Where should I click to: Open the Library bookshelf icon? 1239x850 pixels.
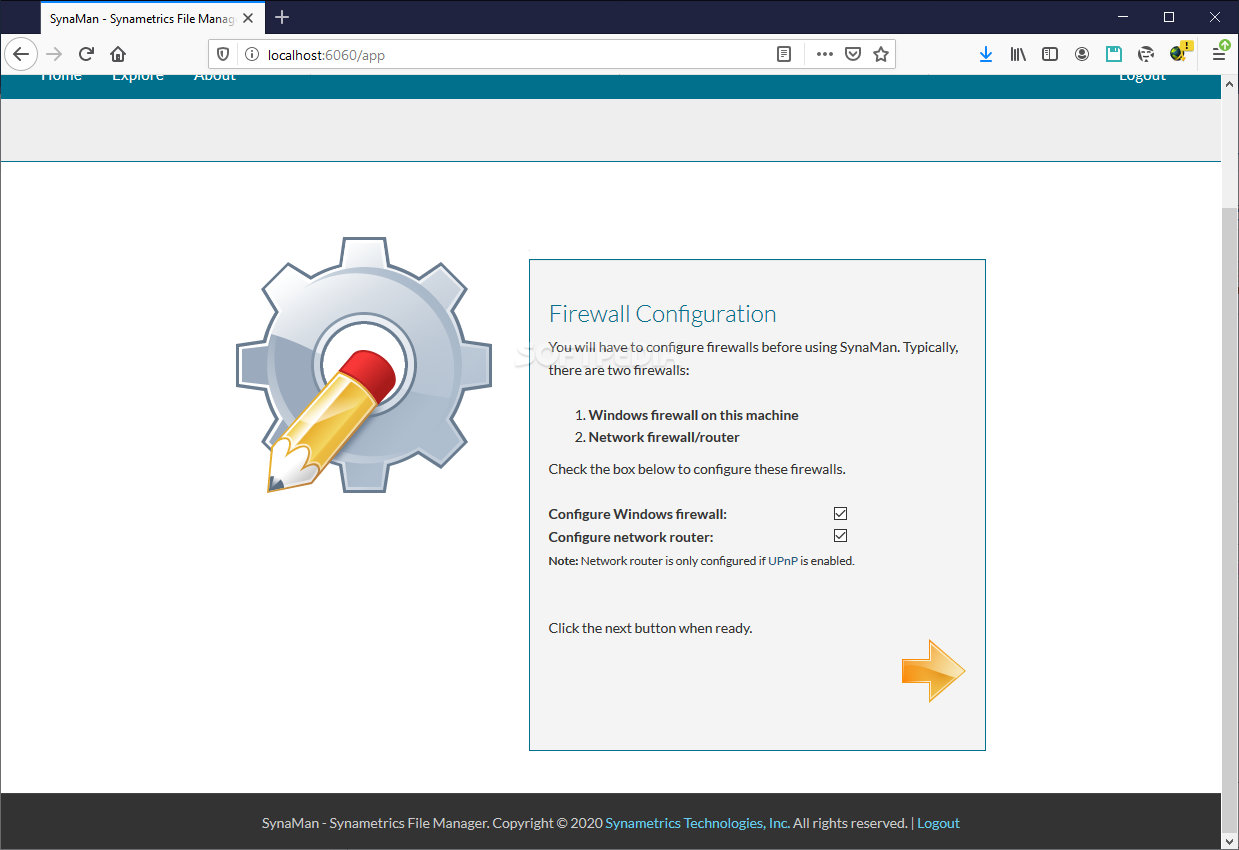(x=1018, y=54)
